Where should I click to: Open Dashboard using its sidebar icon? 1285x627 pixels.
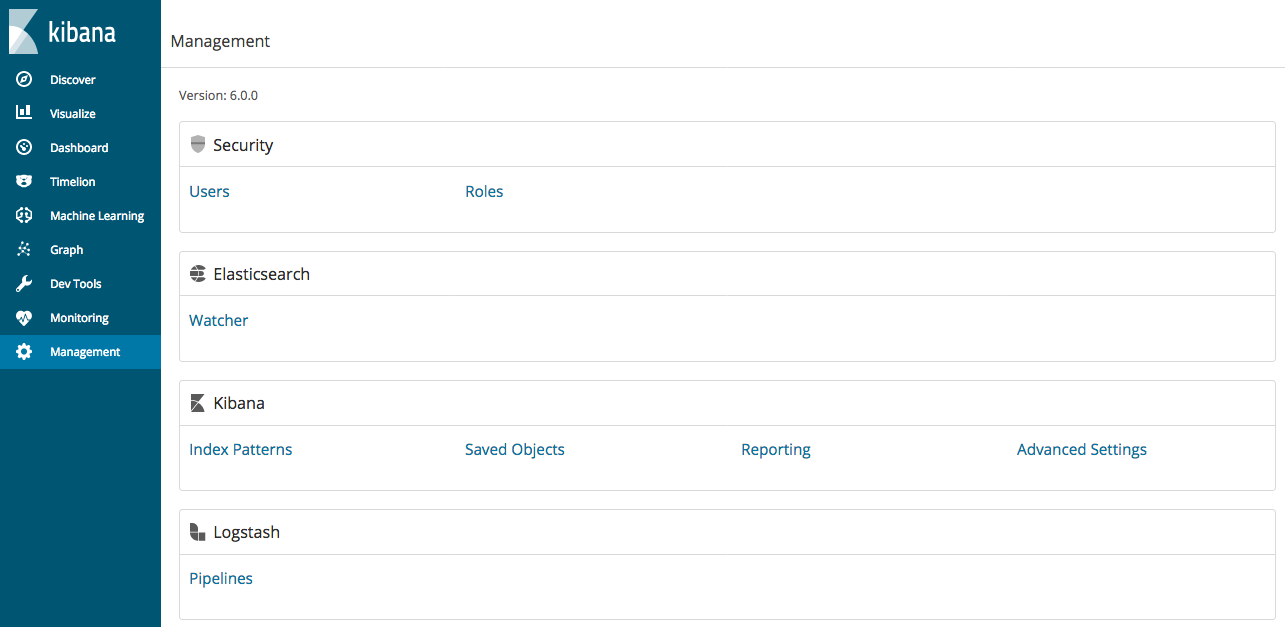point(23,147)
